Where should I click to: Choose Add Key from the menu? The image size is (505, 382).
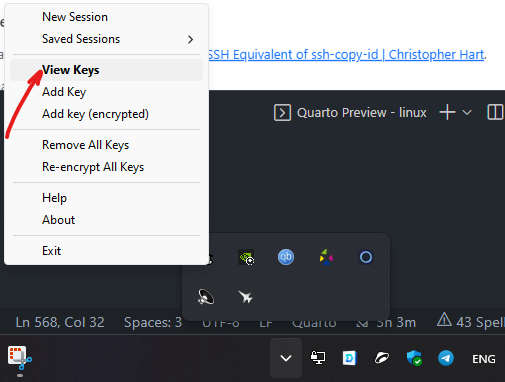point(106,92)
